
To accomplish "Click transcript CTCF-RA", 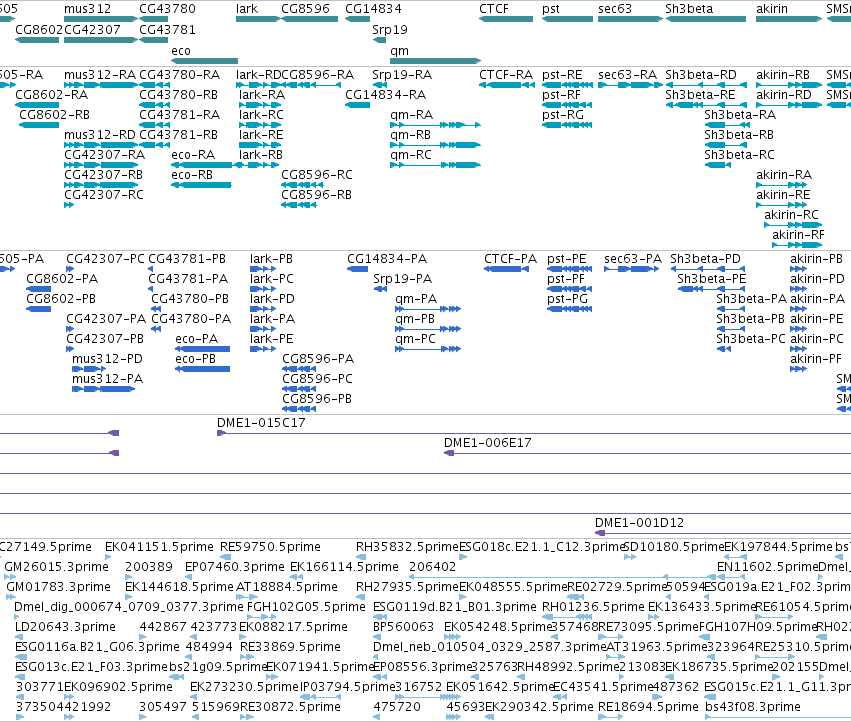I will click(x=506, y=75).
